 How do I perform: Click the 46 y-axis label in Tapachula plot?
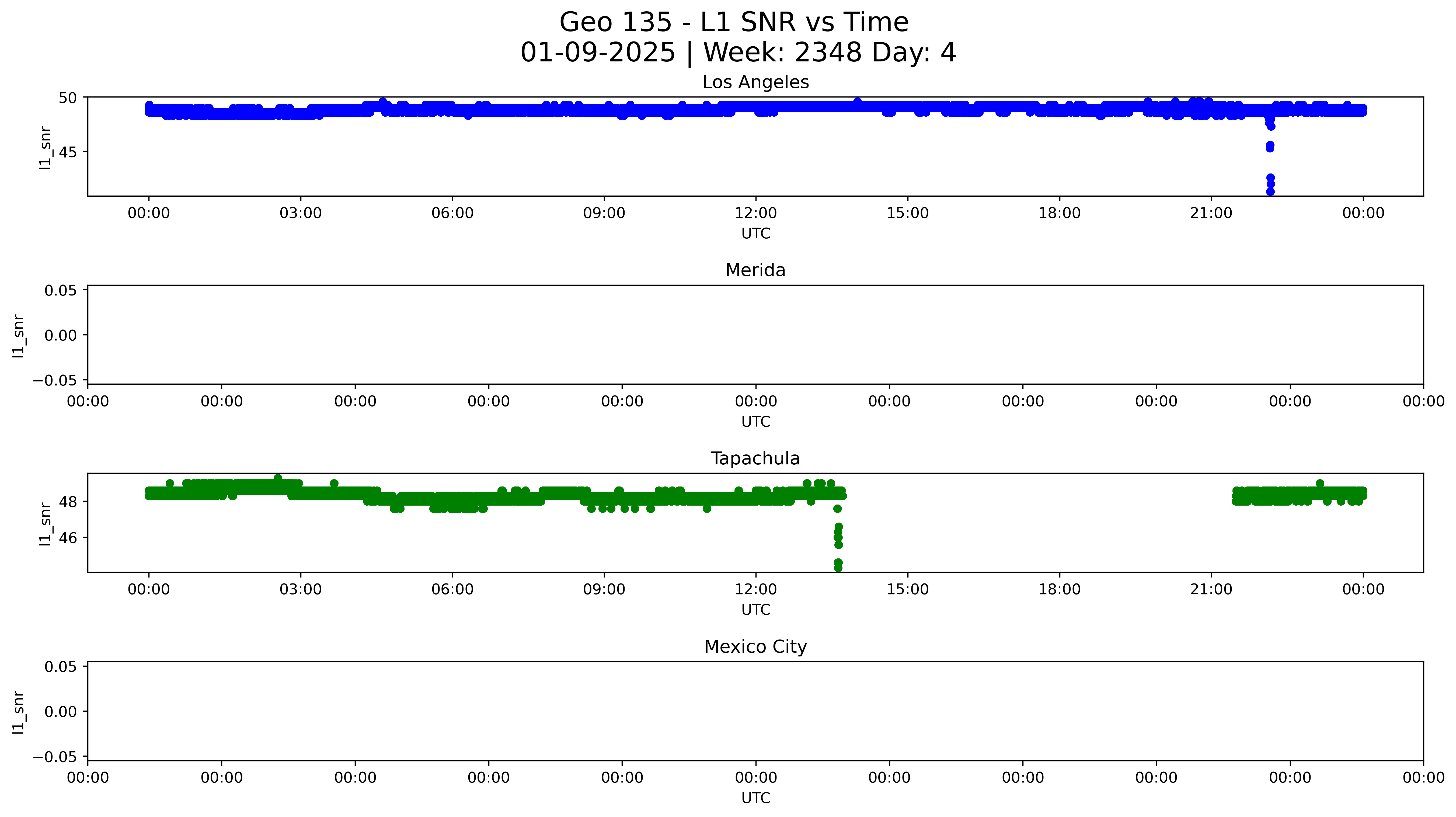click(67, 538)
